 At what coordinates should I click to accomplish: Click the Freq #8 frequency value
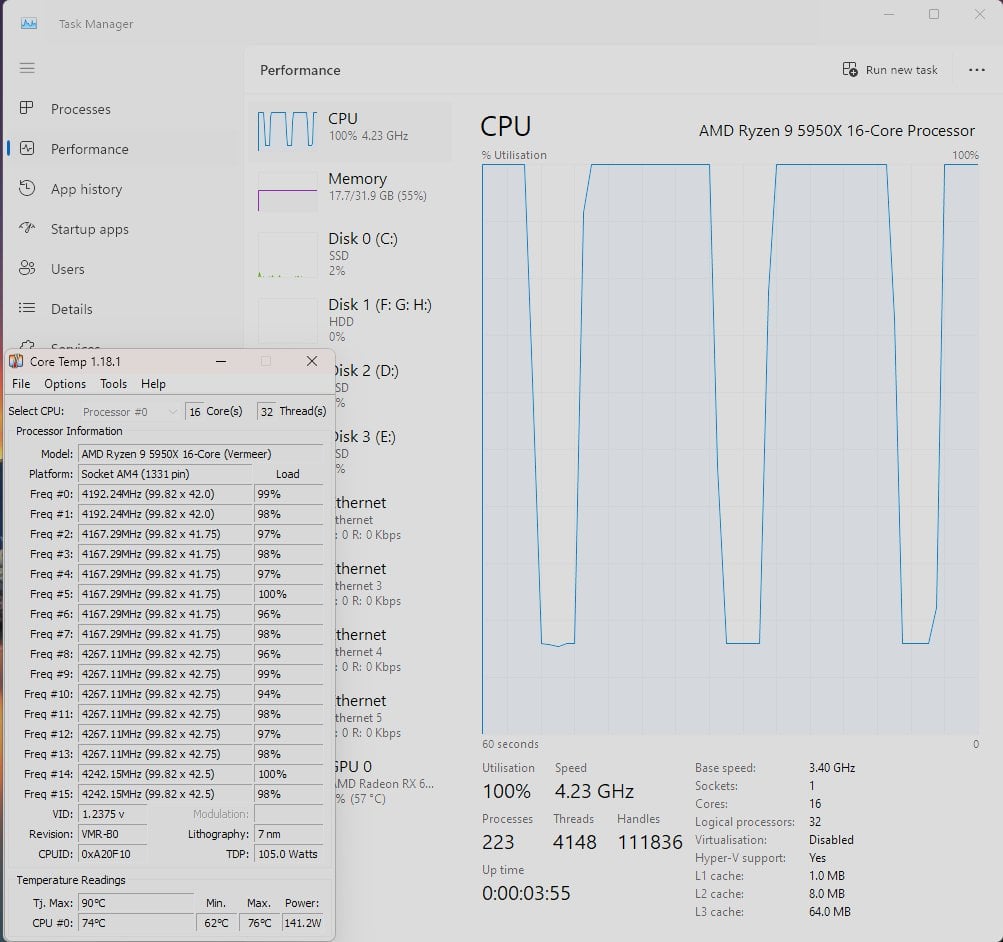point(165,654)
